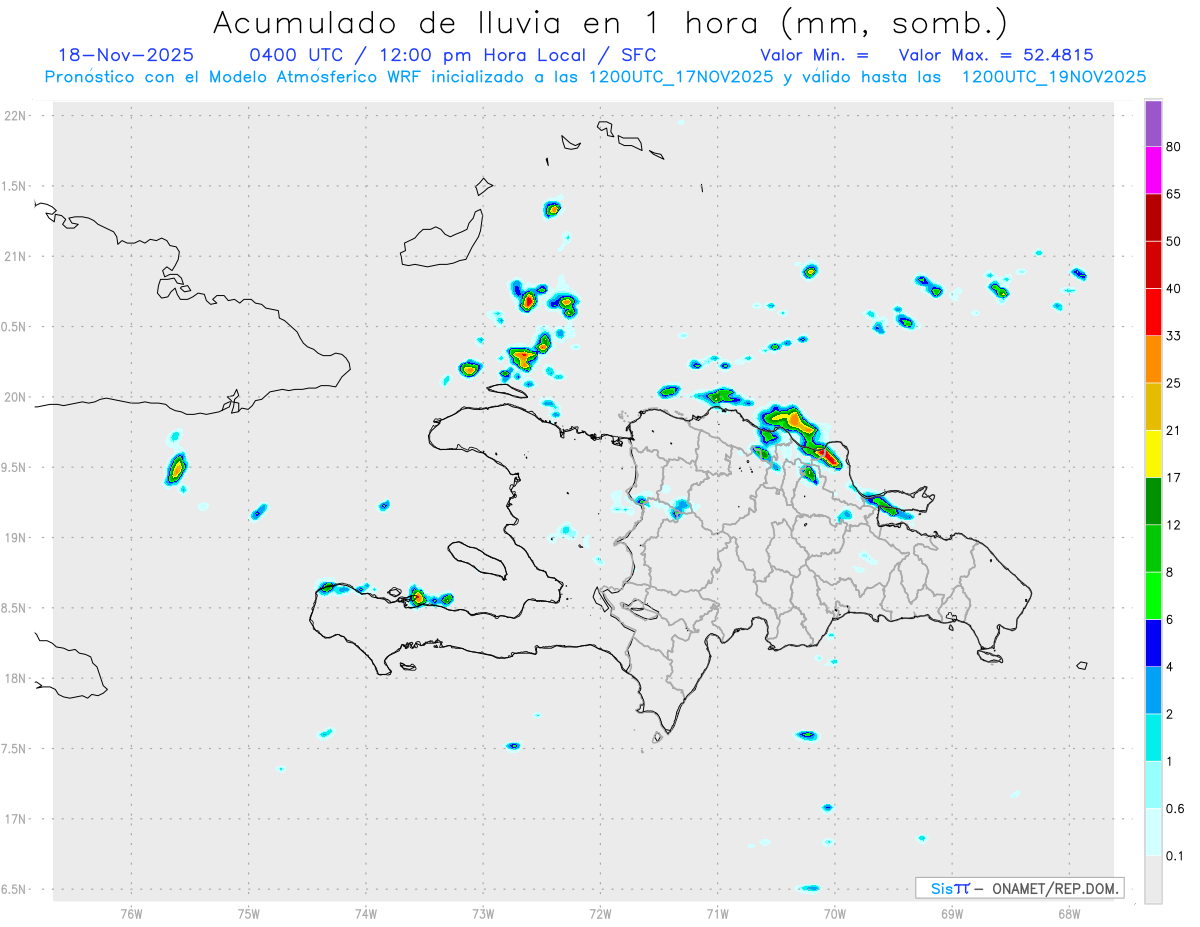Viewport: 1200px width, 927px height.
Task: Select the orange 25–33 legend band
Action: pos(1153,360)
